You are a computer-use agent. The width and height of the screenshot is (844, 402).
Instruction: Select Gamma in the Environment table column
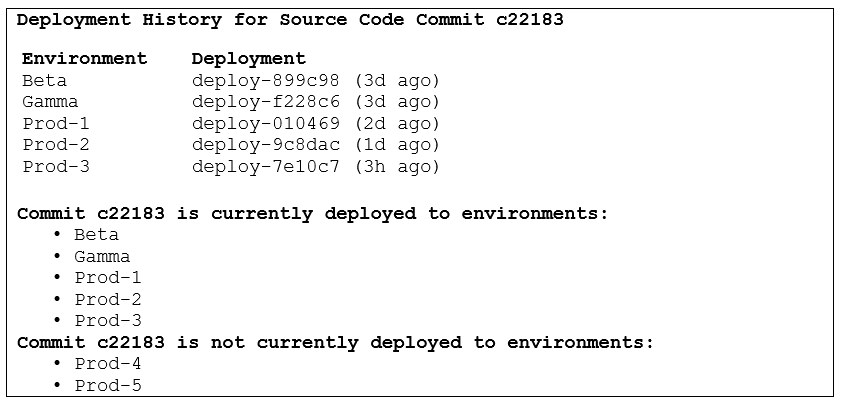[x=50, y=102]
